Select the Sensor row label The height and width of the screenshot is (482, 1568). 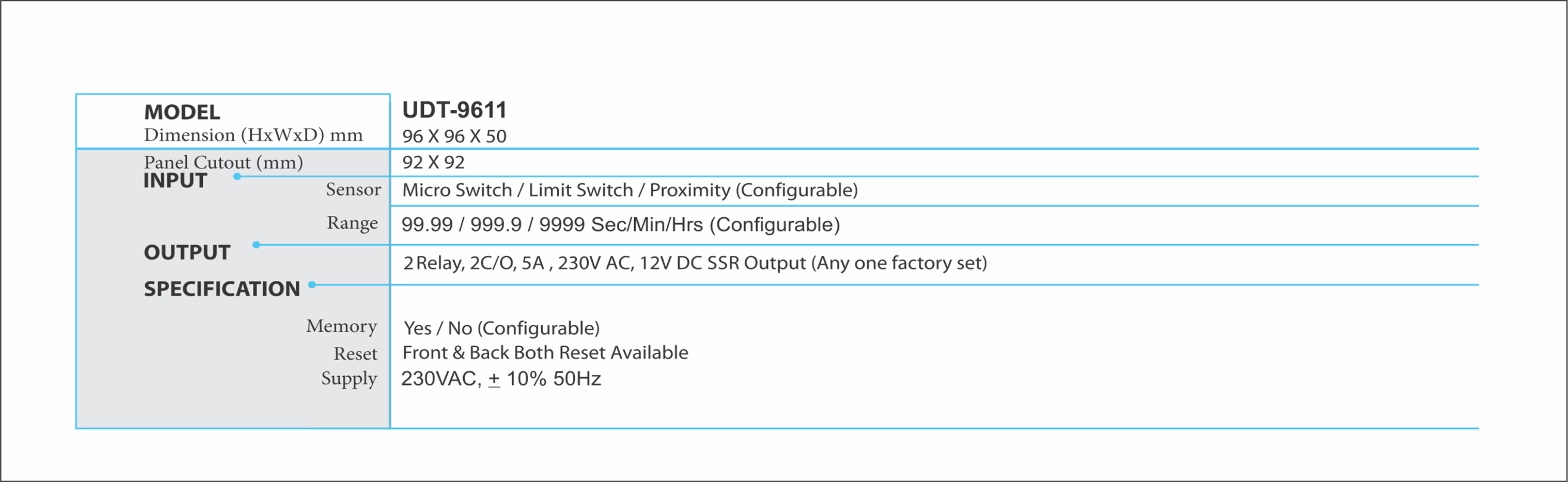[354, 189]
